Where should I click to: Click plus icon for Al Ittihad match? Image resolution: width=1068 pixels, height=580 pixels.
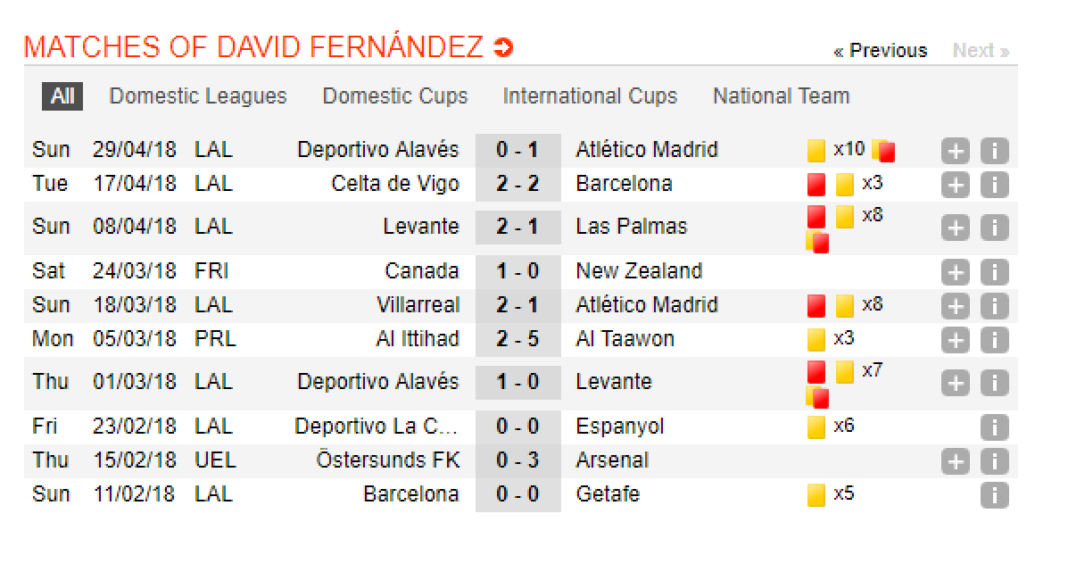pos(956,340)
